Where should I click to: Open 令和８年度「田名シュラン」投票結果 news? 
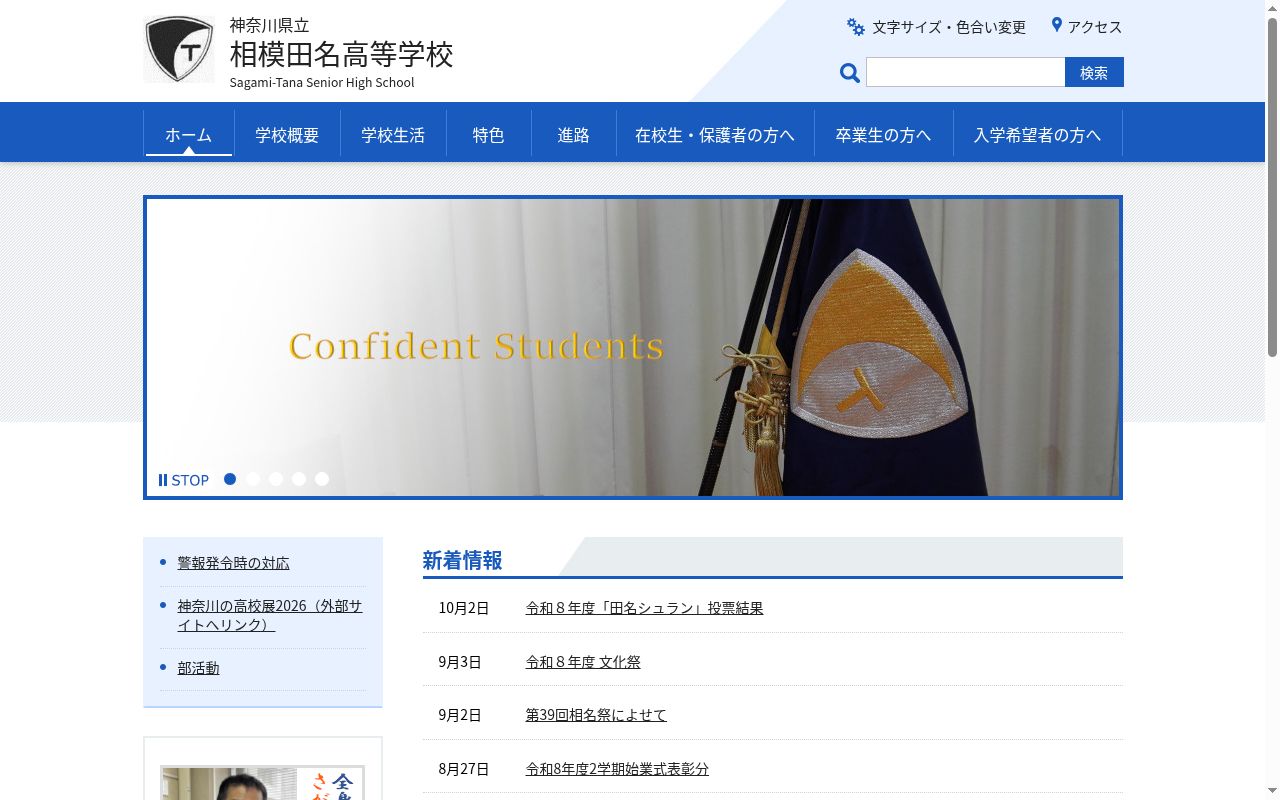644,608
